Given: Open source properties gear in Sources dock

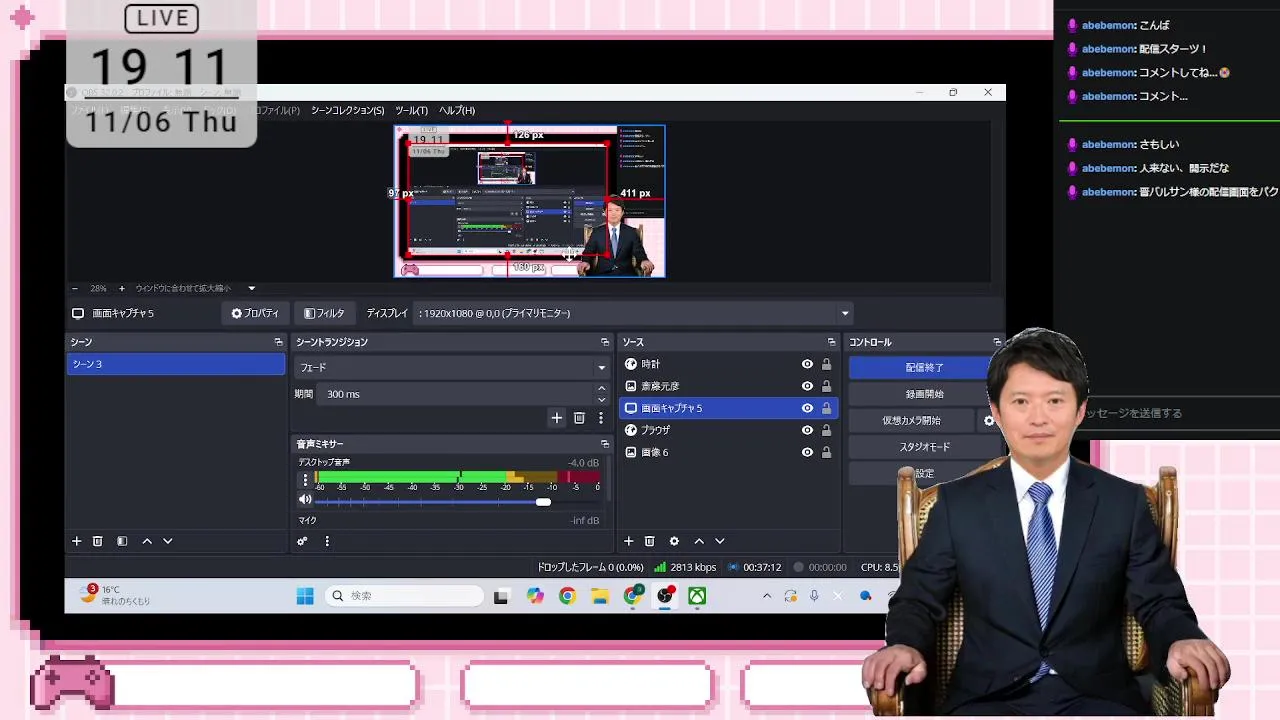Looking at the screenshot, I should (x=674, y=541).
